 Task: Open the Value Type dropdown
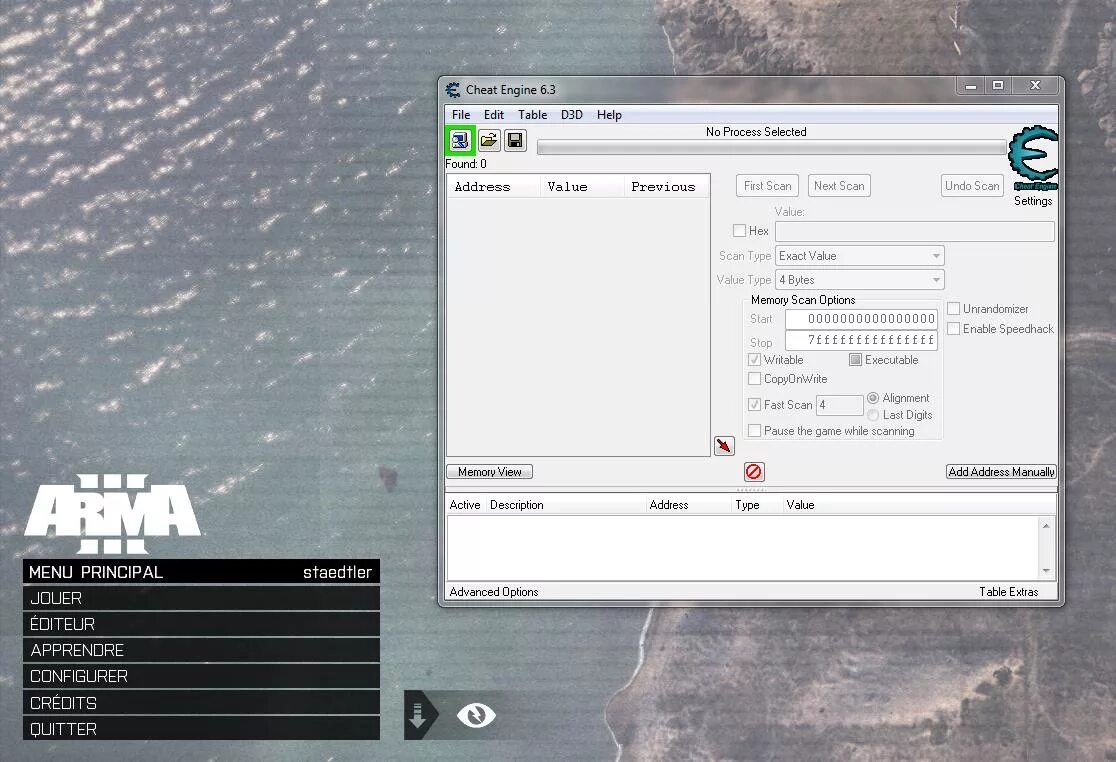pyautogui.click(x=860, y=280)
